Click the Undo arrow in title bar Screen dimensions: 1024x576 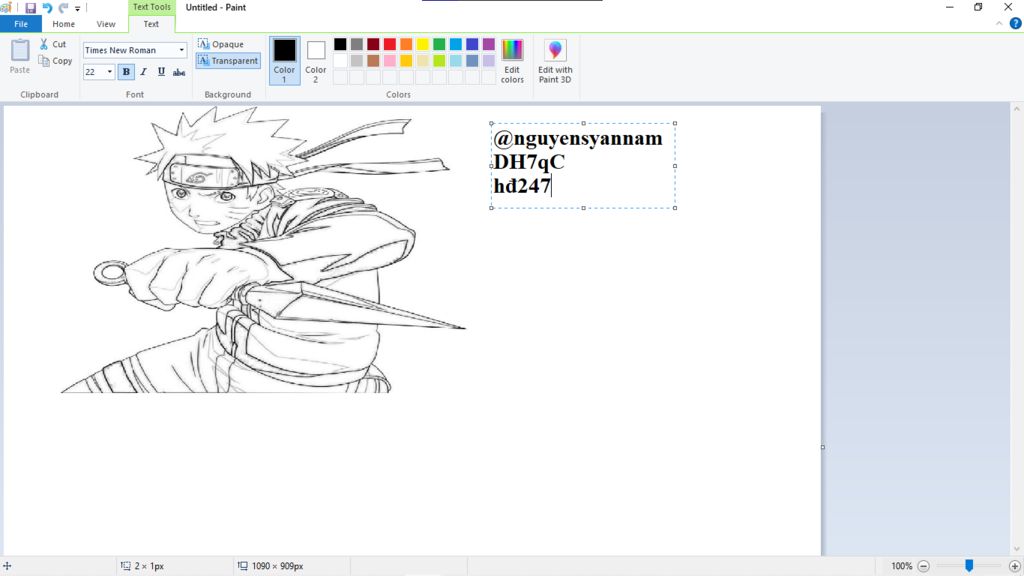(47, 8)
